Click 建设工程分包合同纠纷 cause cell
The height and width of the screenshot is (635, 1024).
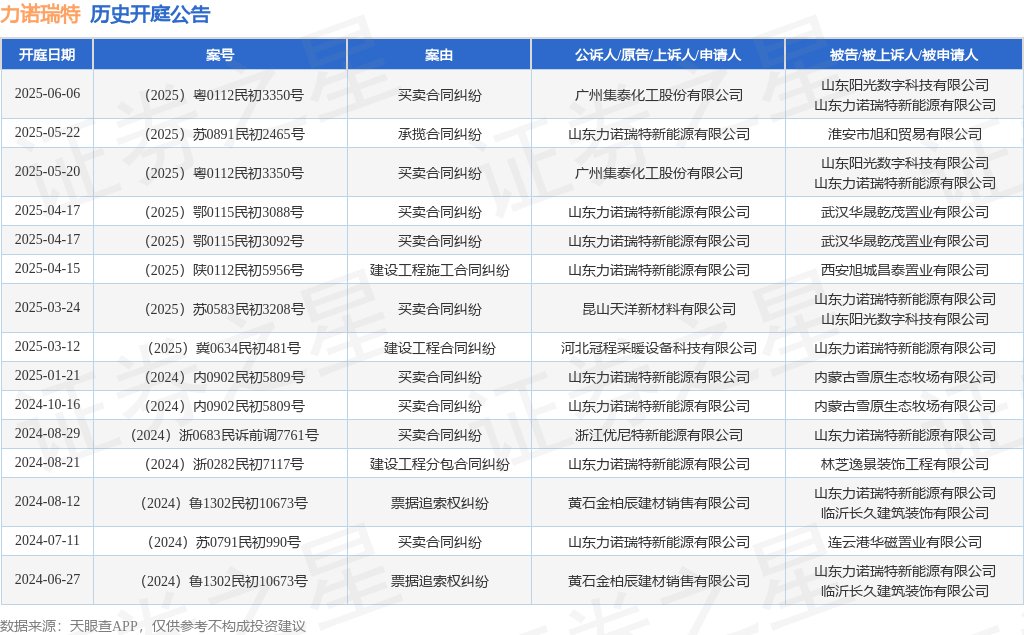(440, 464)
